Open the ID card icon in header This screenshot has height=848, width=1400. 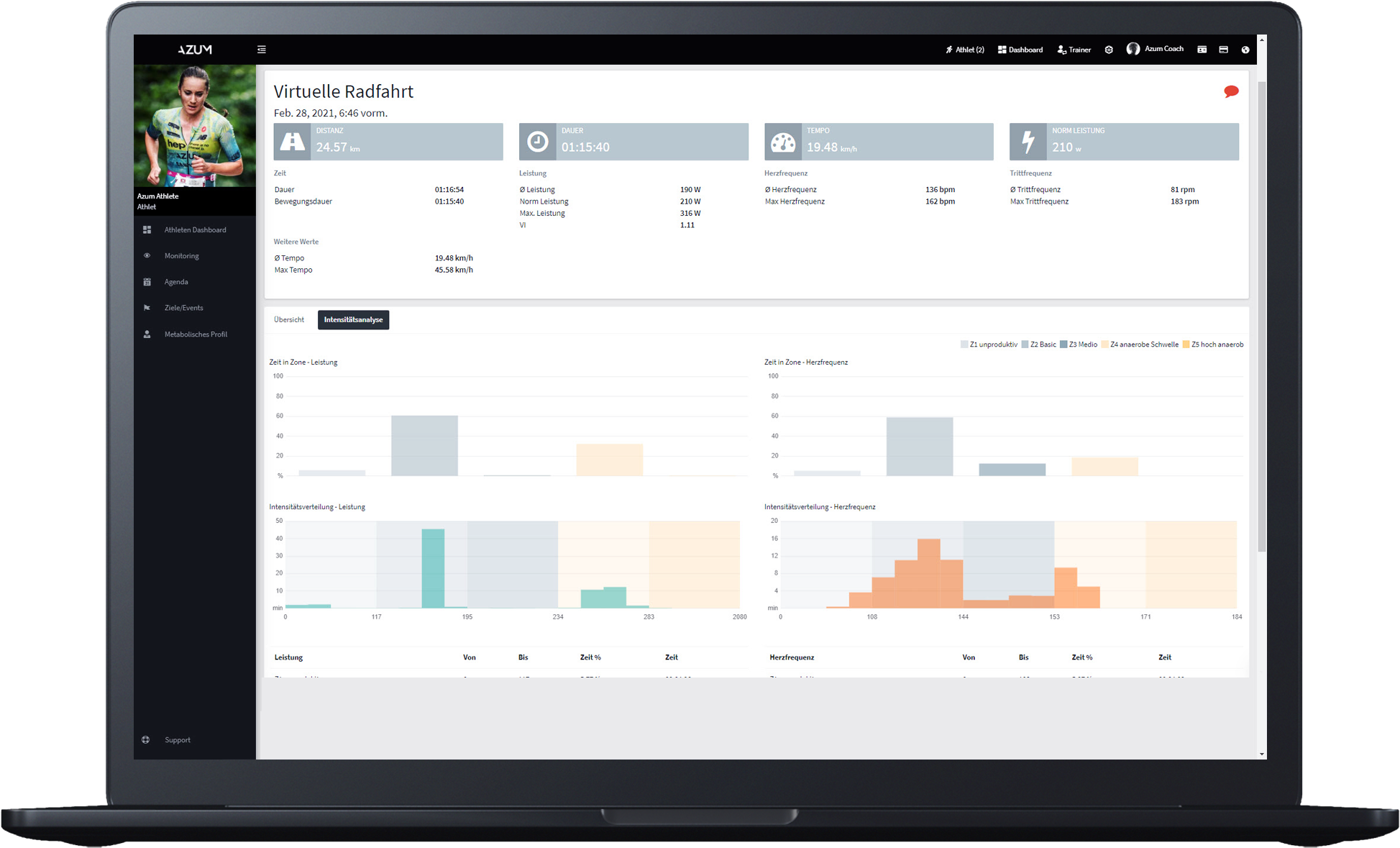click(1202, 50)
